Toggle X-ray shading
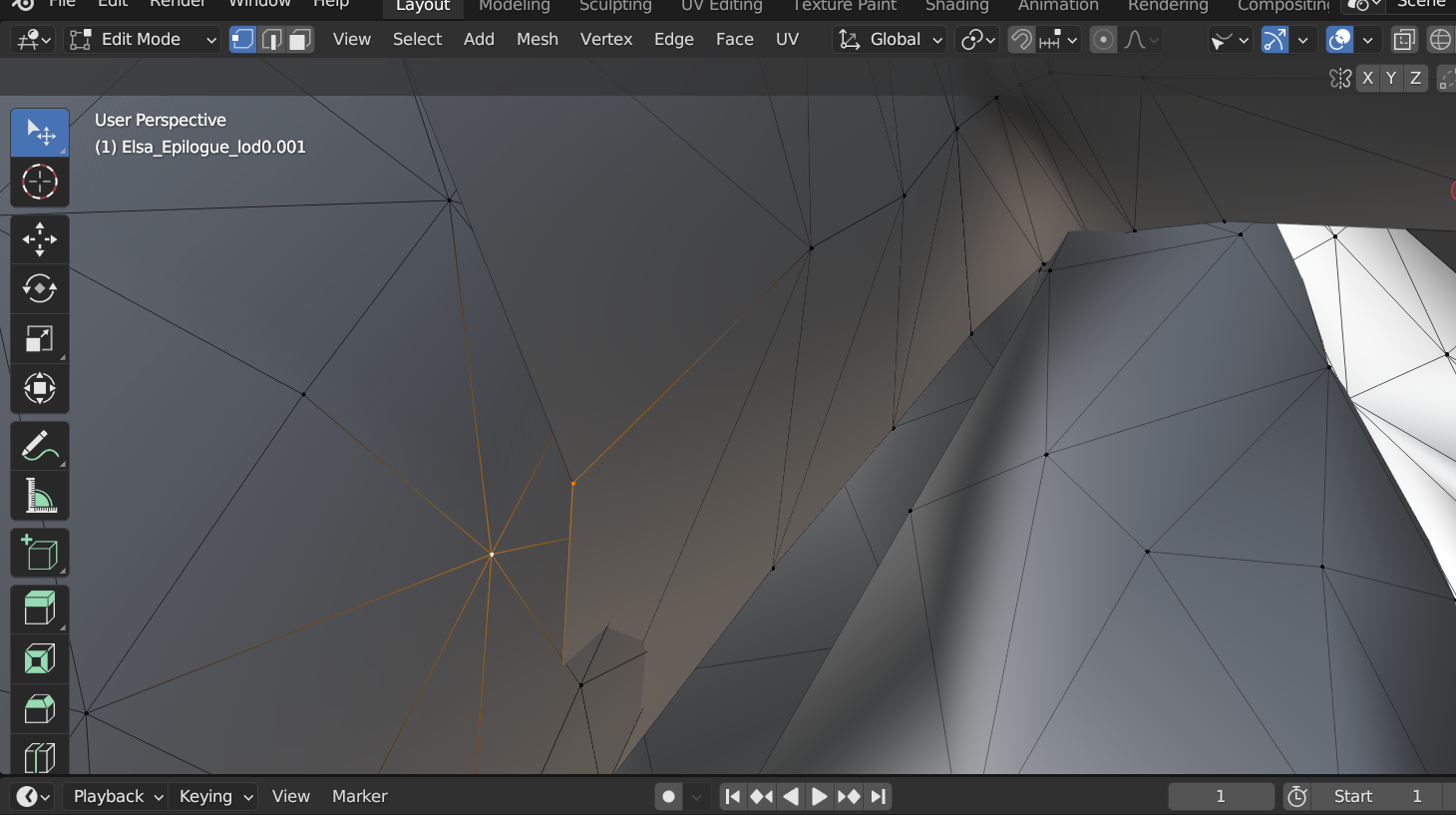 [x=1404, y=39]
